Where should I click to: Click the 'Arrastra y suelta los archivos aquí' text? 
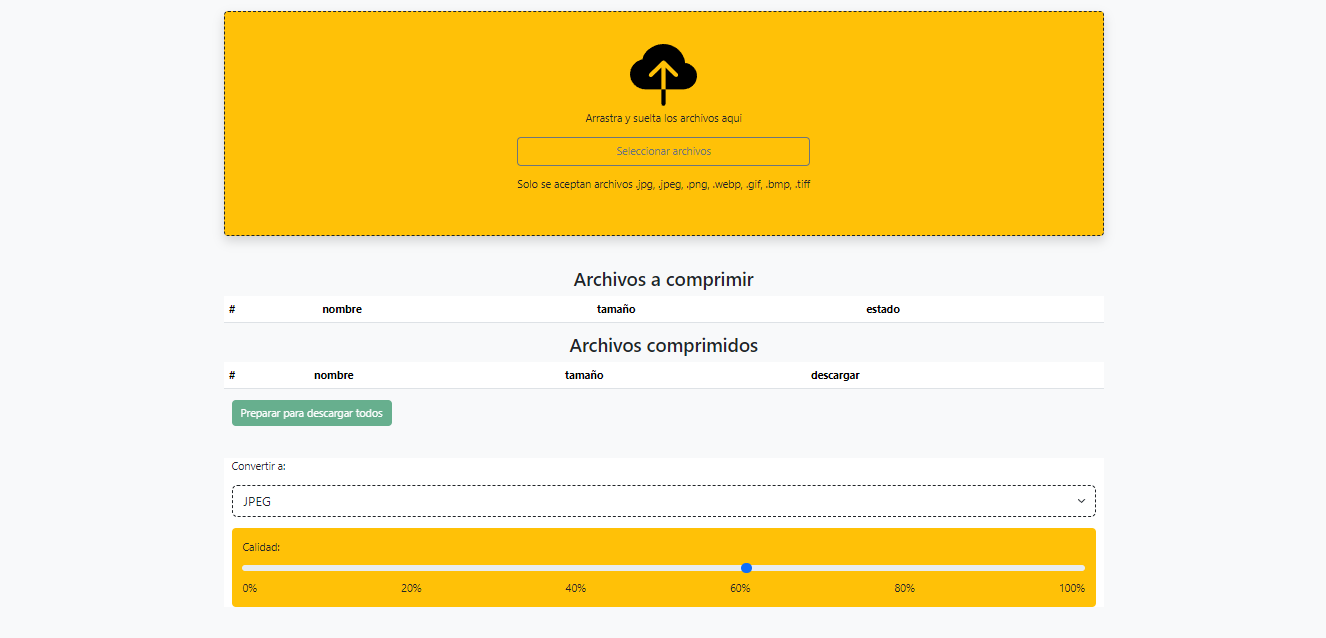[x=663, y=118]
